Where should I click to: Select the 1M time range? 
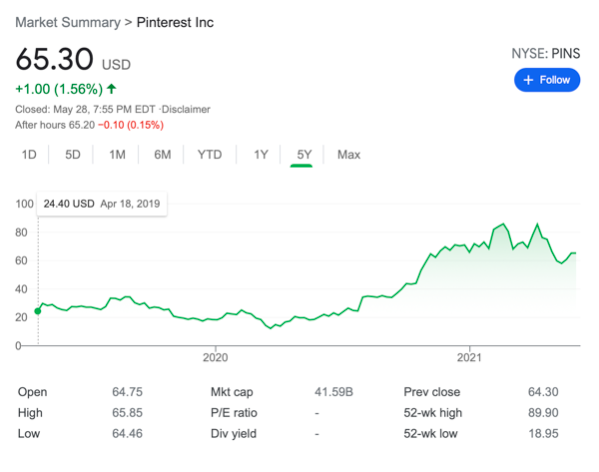pyautogui.click(x=117, y=155)
